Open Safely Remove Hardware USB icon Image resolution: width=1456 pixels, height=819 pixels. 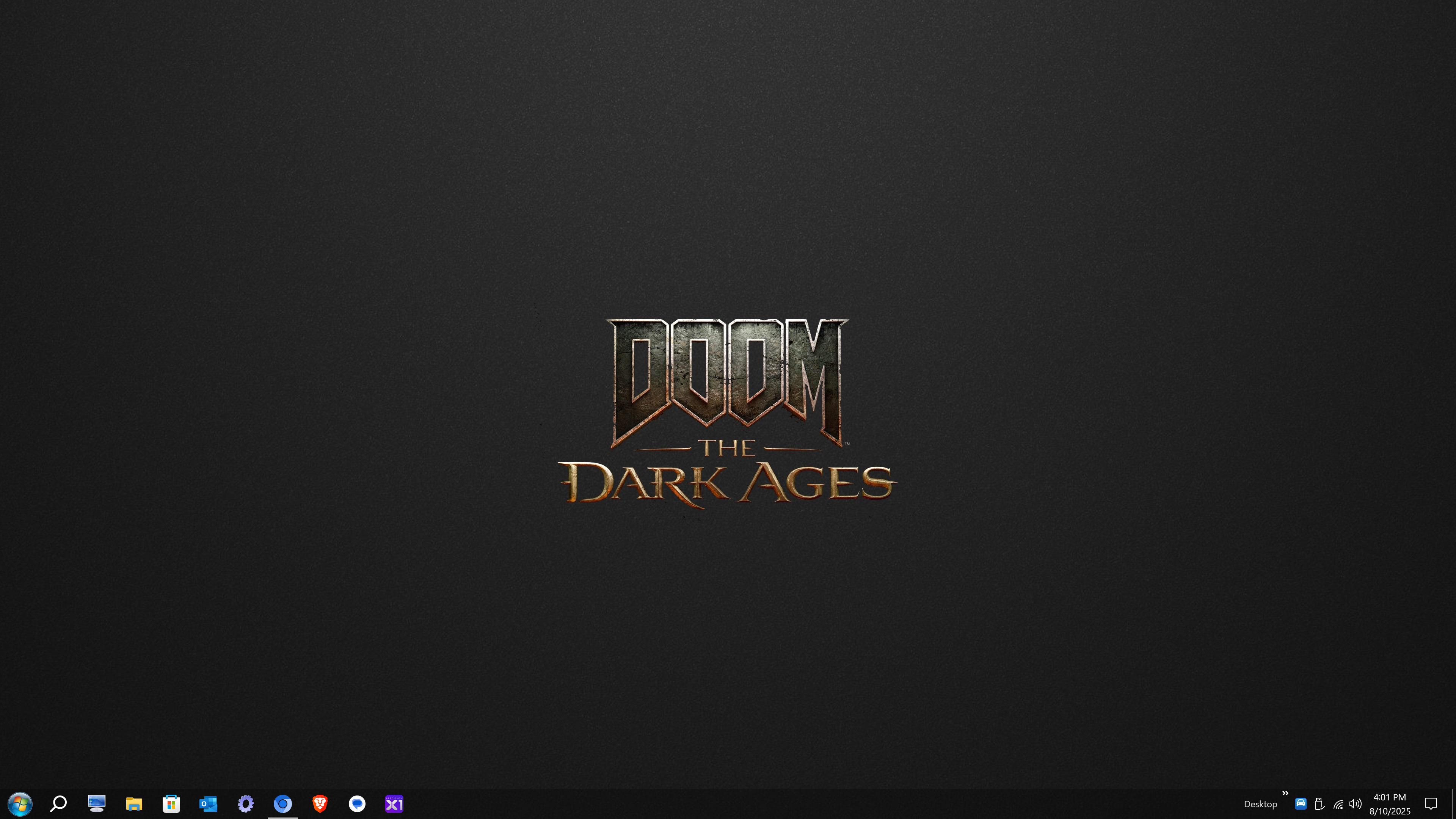tap(1319, 804)
